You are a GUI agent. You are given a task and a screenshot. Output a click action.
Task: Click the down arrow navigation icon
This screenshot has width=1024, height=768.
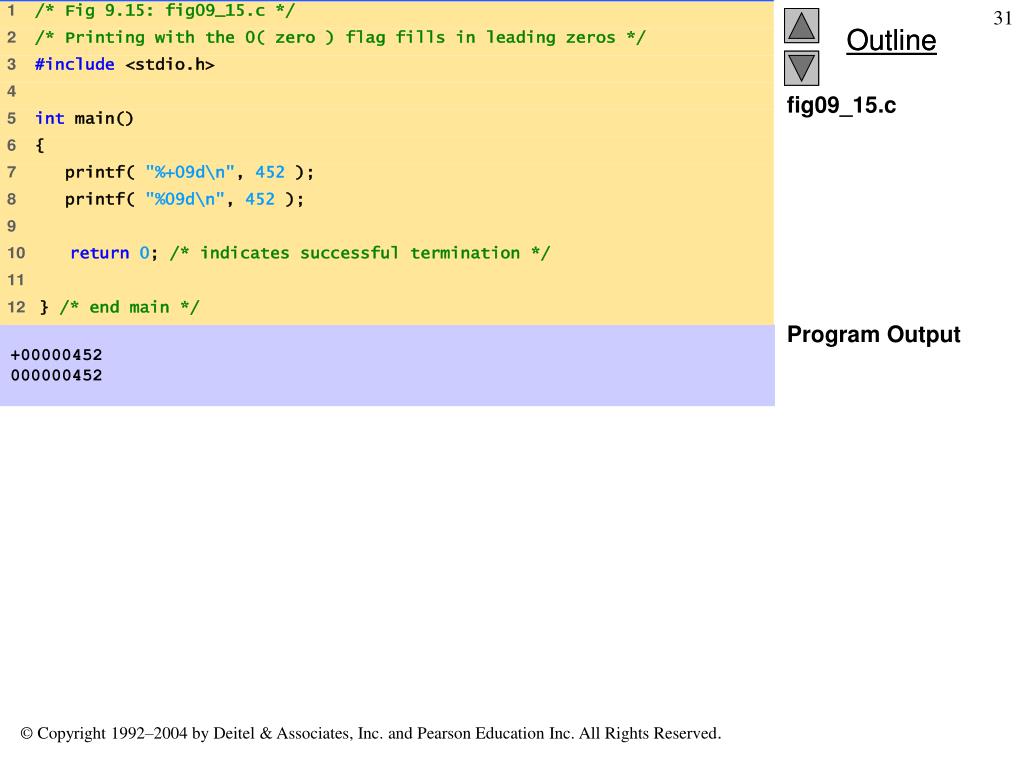click(x=801, y=68)
